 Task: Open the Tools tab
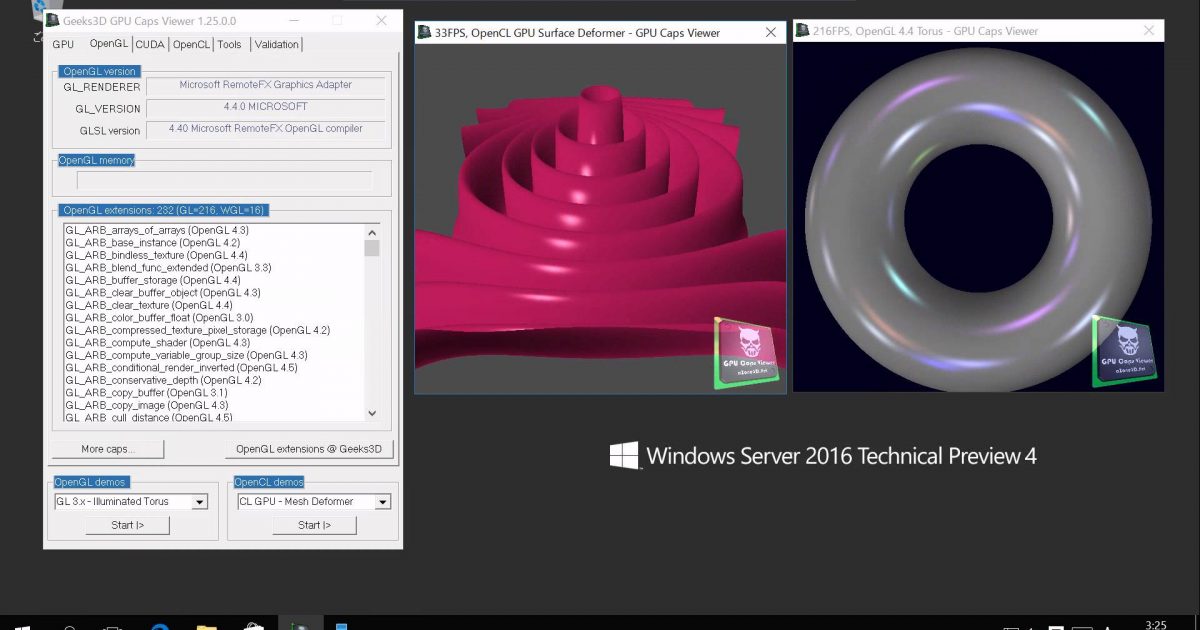[229, 44]
